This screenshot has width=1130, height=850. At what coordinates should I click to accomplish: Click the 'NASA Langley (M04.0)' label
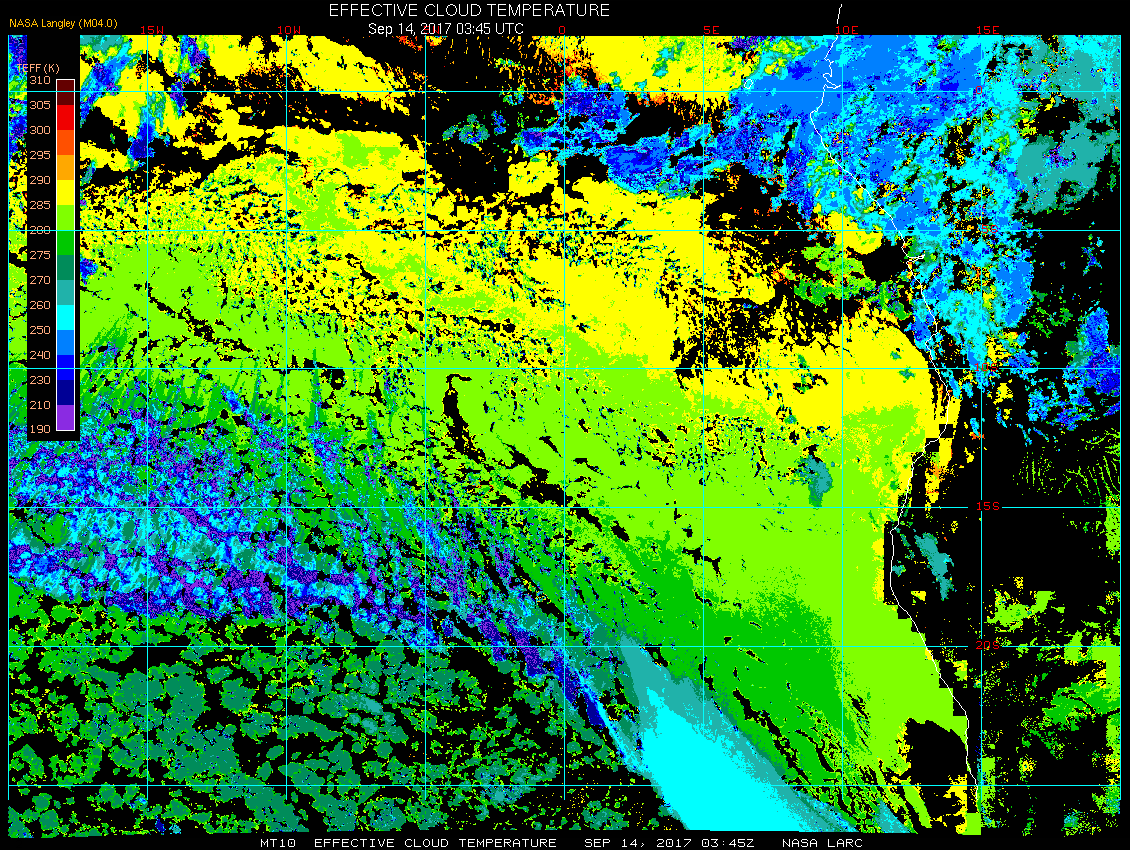point(63,23)
